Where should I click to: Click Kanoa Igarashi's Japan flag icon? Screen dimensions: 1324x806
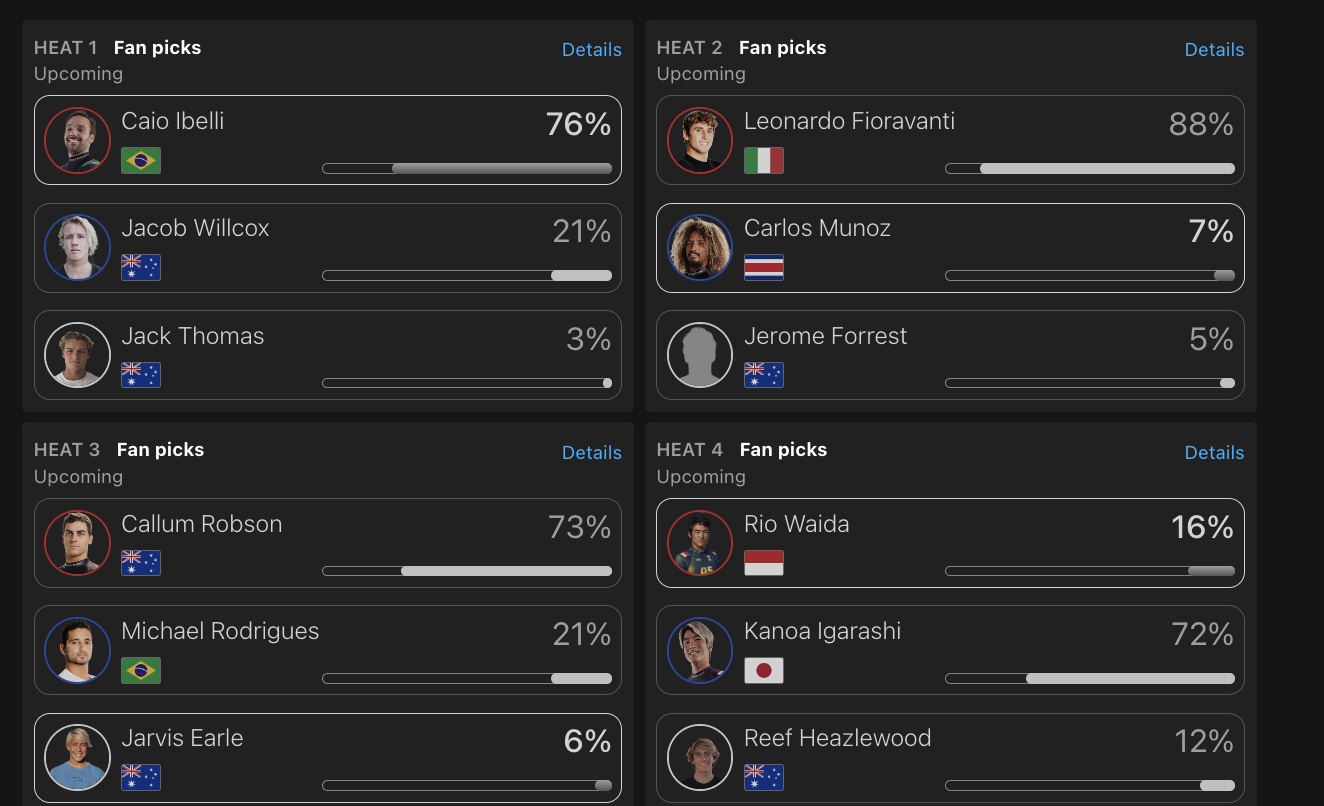[764, 670]
